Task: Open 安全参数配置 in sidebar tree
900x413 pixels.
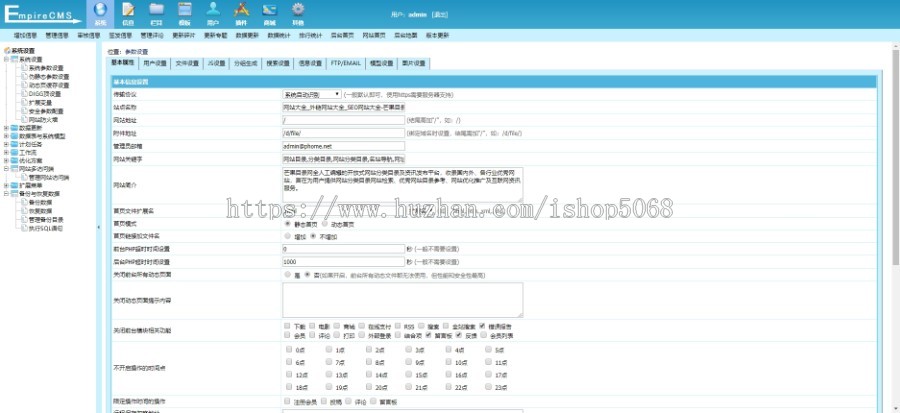Action: [46, 111]
